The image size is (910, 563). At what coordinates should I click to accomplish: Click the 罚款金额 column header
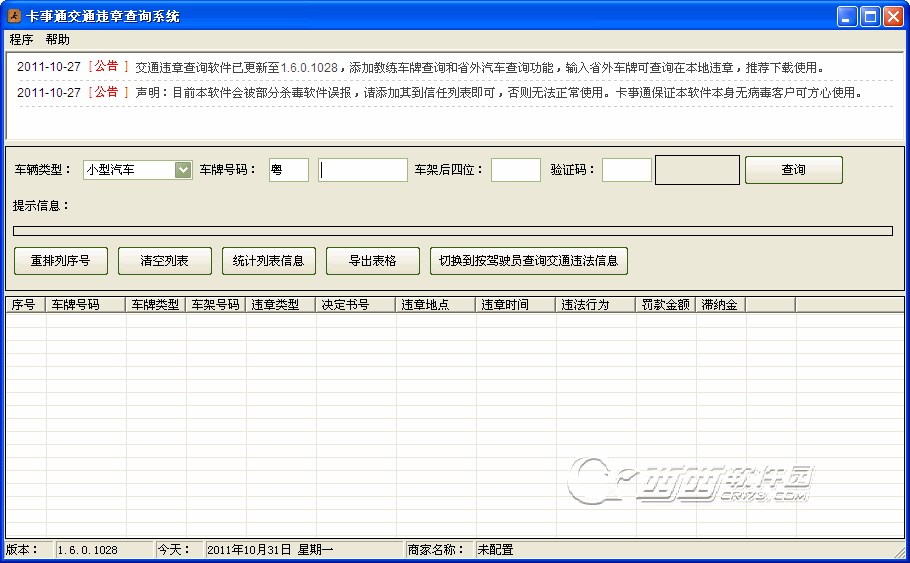[x=666, y=305]
